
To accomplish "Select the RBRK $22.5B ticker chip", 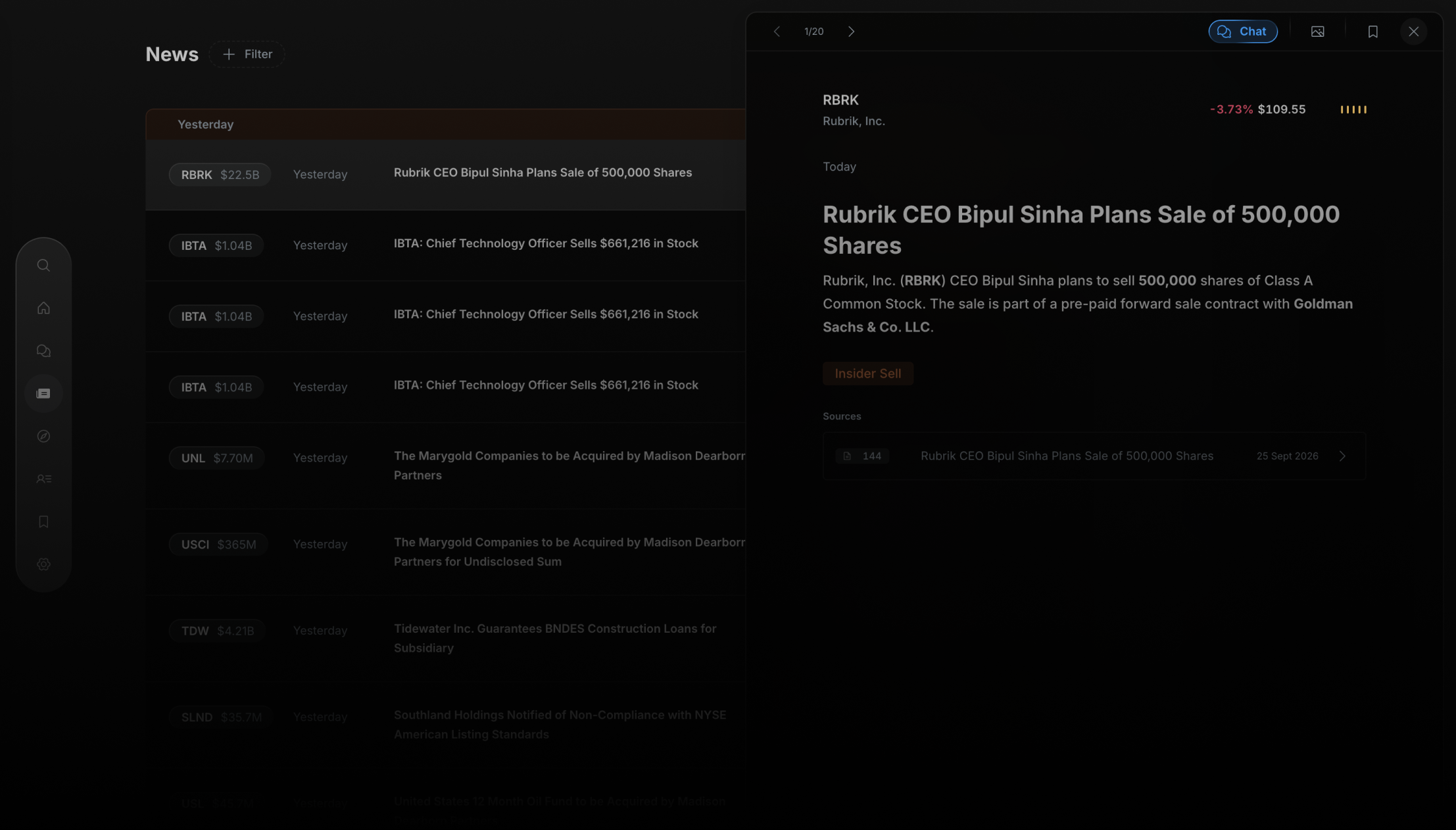I will [x=220, y=174].
